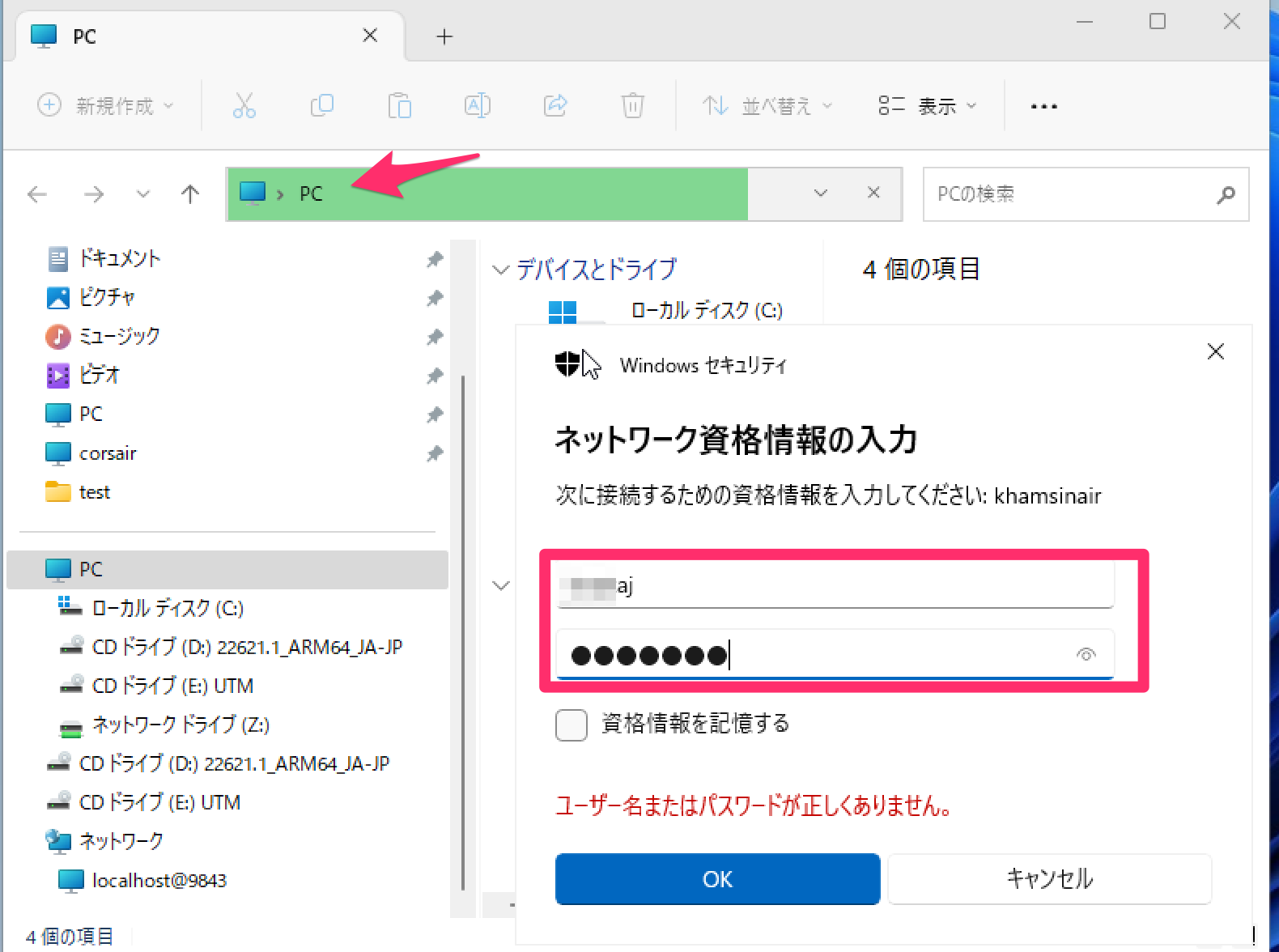This screenshot has width=1279, height=952.
Task: Click the Paste clipboard icon
Action: coord(400,105)
